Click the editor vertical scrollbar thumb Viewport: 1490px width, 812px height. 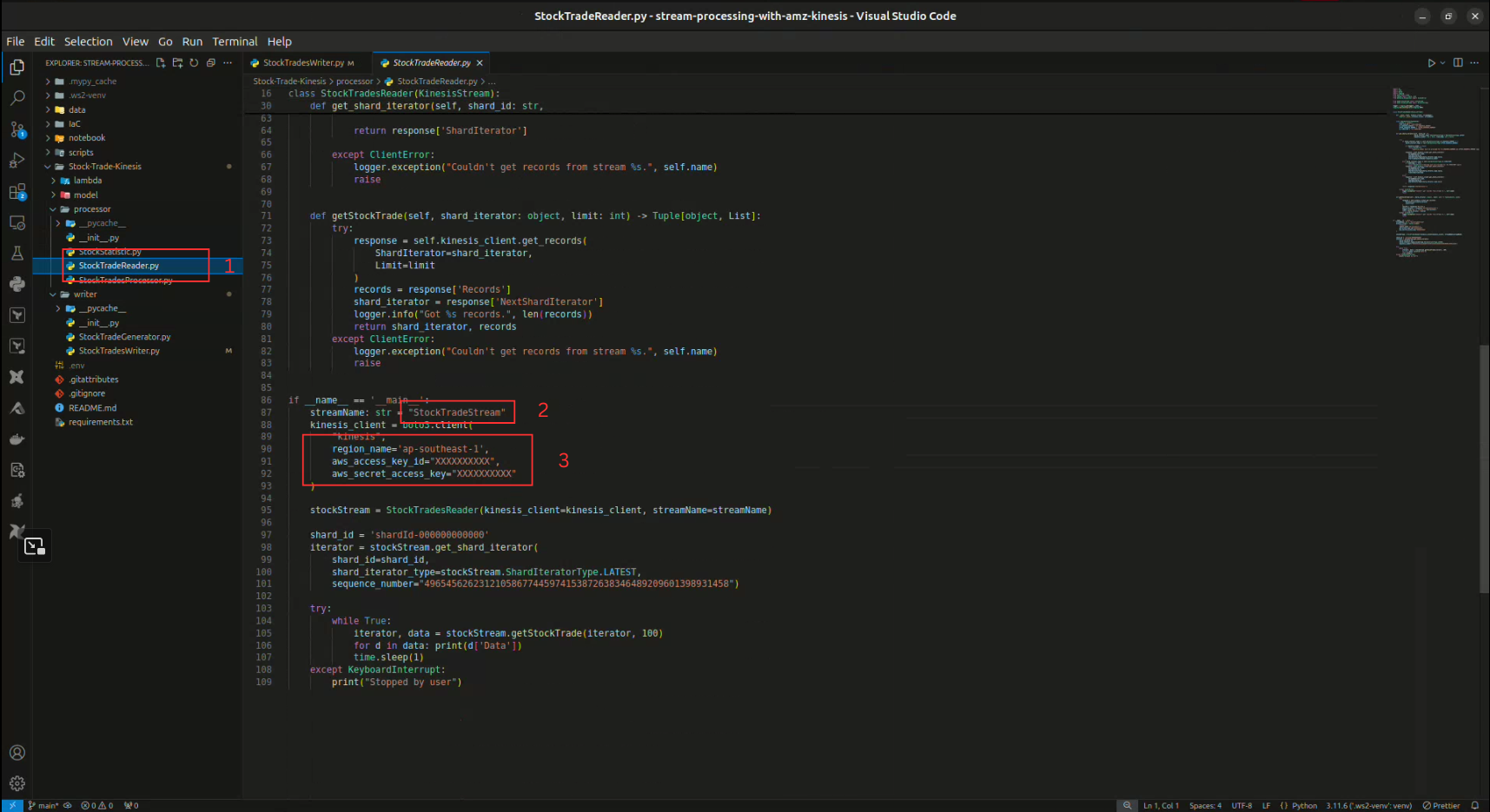(1483, 469)
